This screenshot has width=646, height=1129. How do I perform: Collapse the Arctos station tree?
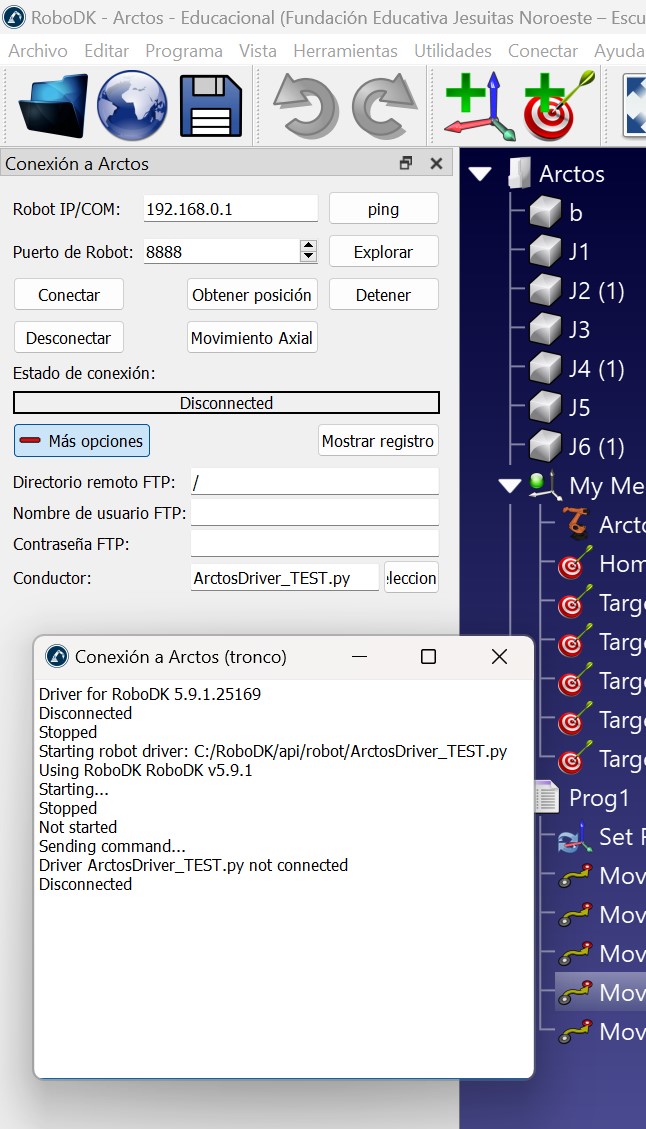pyautogui.click(x=480, y=174)
